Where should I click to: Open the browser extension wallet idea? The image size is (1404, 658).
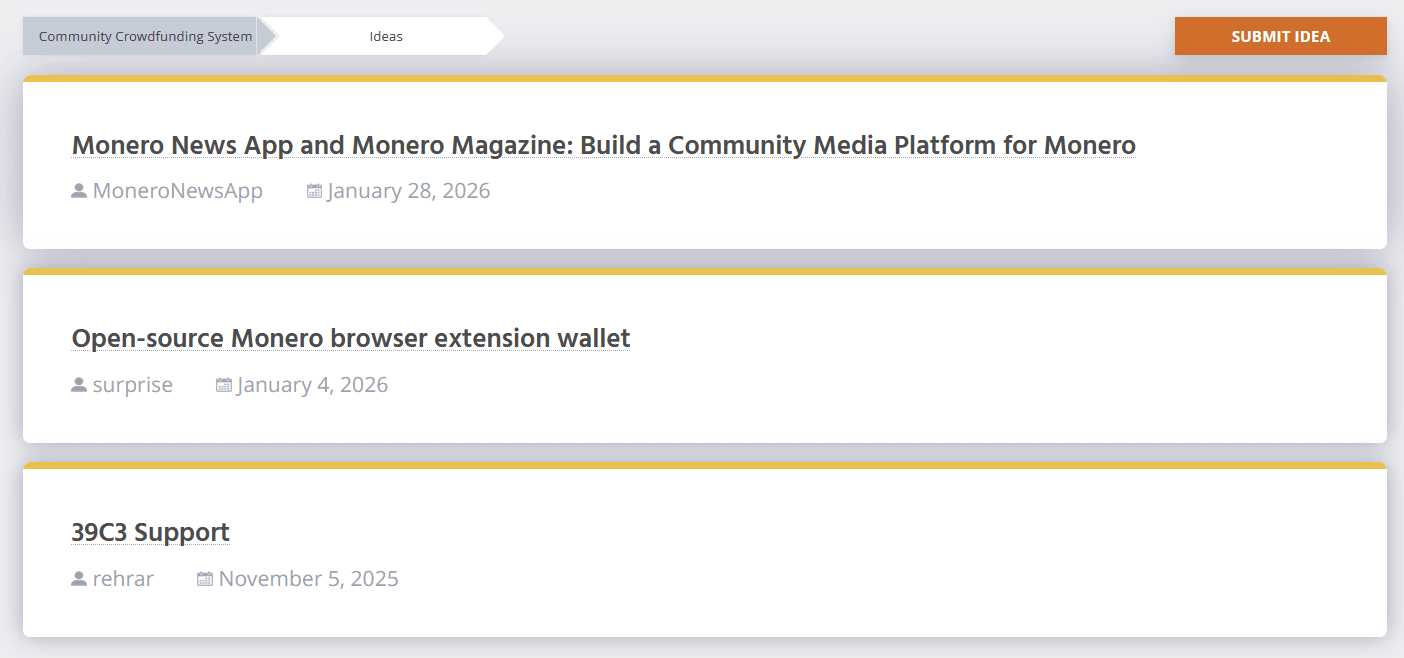(x=351, y=338)
